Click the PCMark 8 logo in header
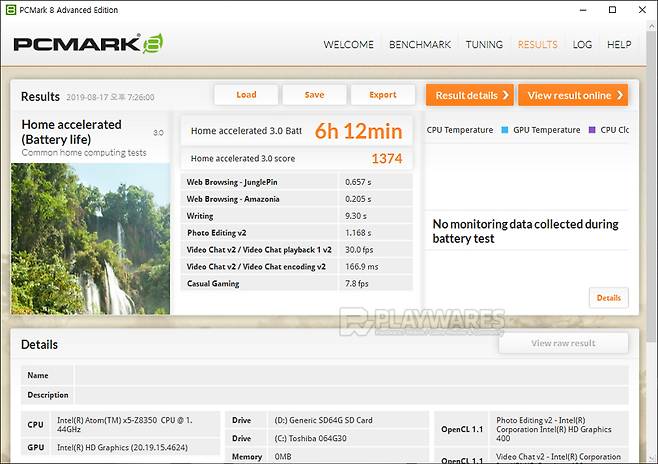The width and height of the screenshot is (658, 464). tap(88, 44)
